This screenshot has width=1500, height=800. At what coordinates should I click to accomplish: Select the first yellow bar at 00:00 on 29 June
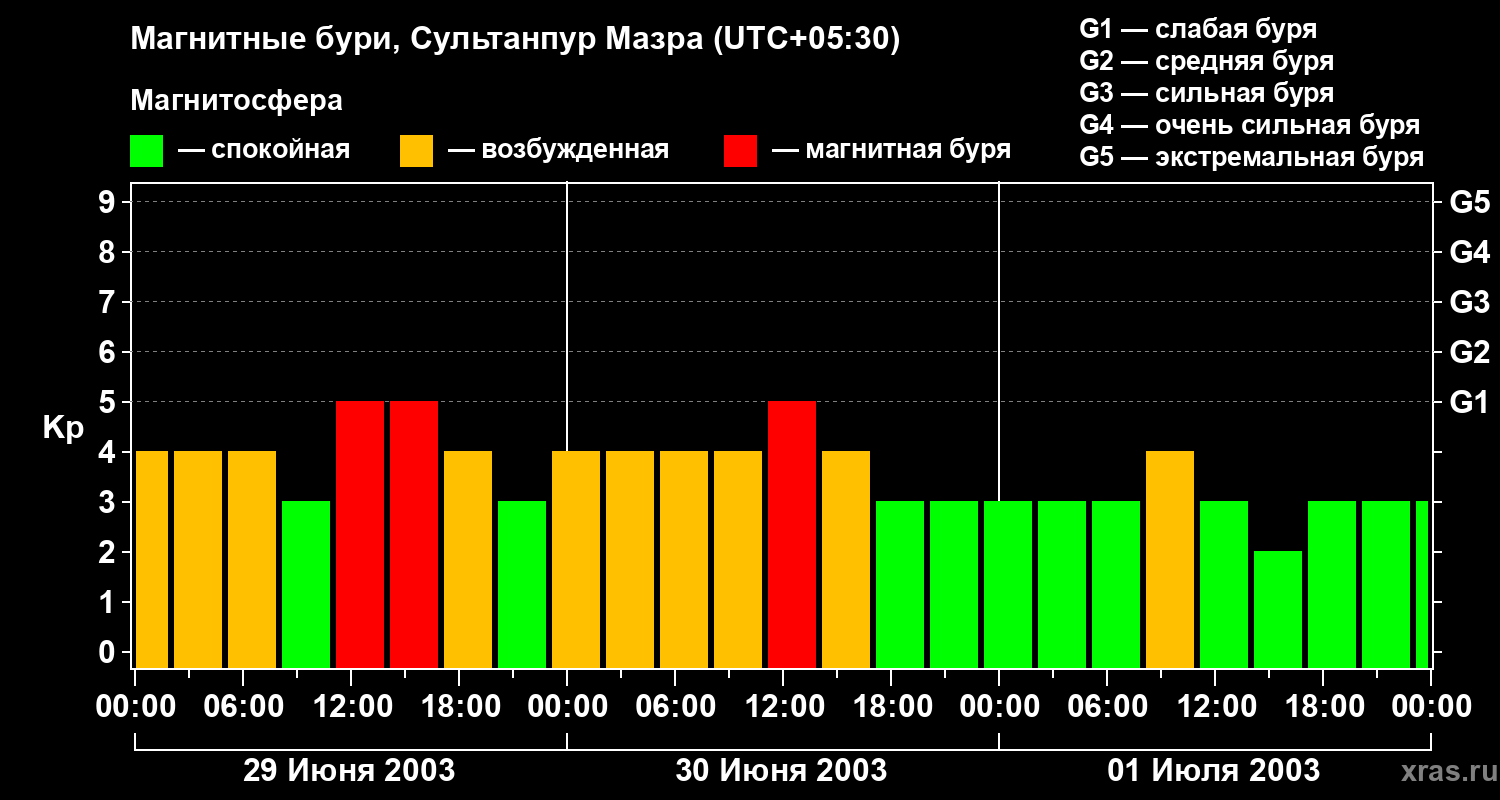152,559
